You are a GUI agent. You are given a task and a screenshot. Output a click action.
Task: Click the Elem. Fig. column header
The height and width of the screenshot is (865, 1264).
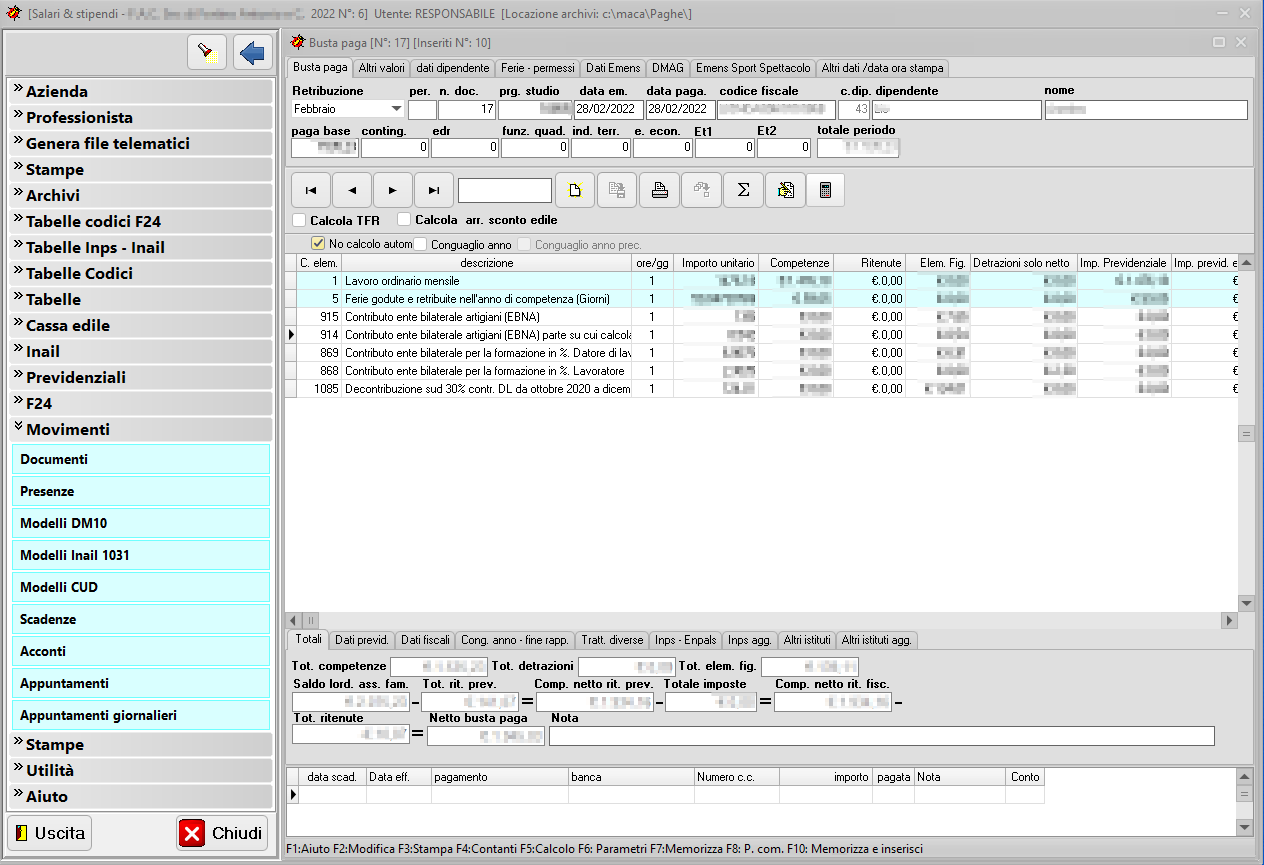938,263
